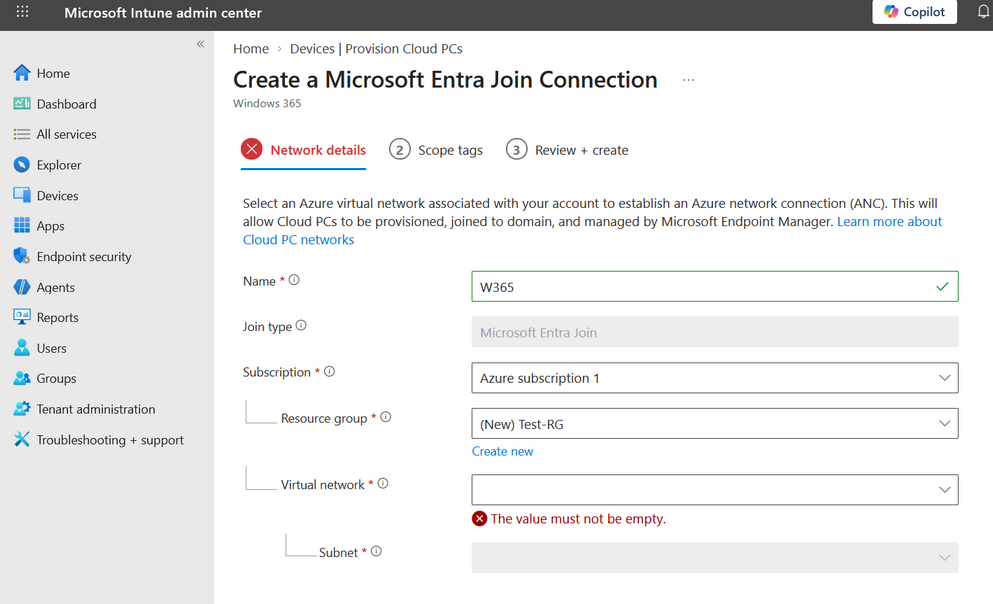The height and width of the screenshot is (604, 993).
Task: Click the Name input field containing W365
Action: [x=714, y=287]
